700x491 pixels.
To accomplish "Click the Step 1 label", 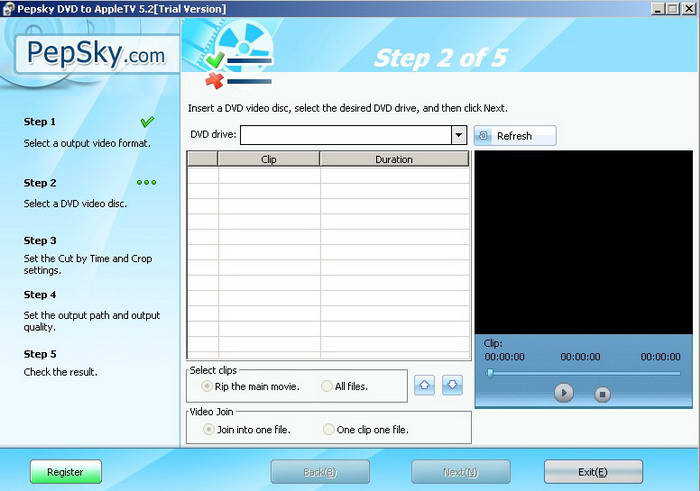I will pos(40,121).
